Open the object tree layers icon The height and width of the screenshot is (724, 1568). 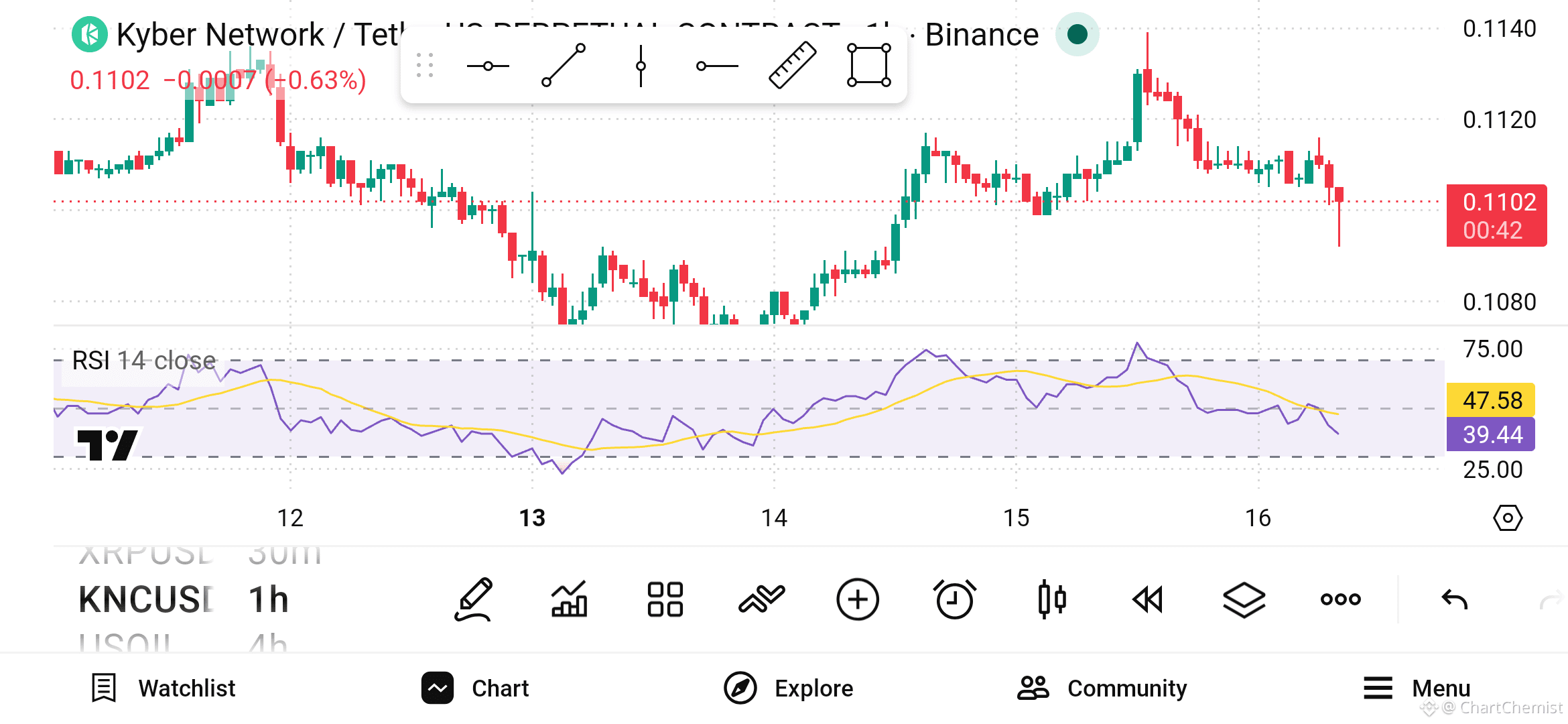1244,599
